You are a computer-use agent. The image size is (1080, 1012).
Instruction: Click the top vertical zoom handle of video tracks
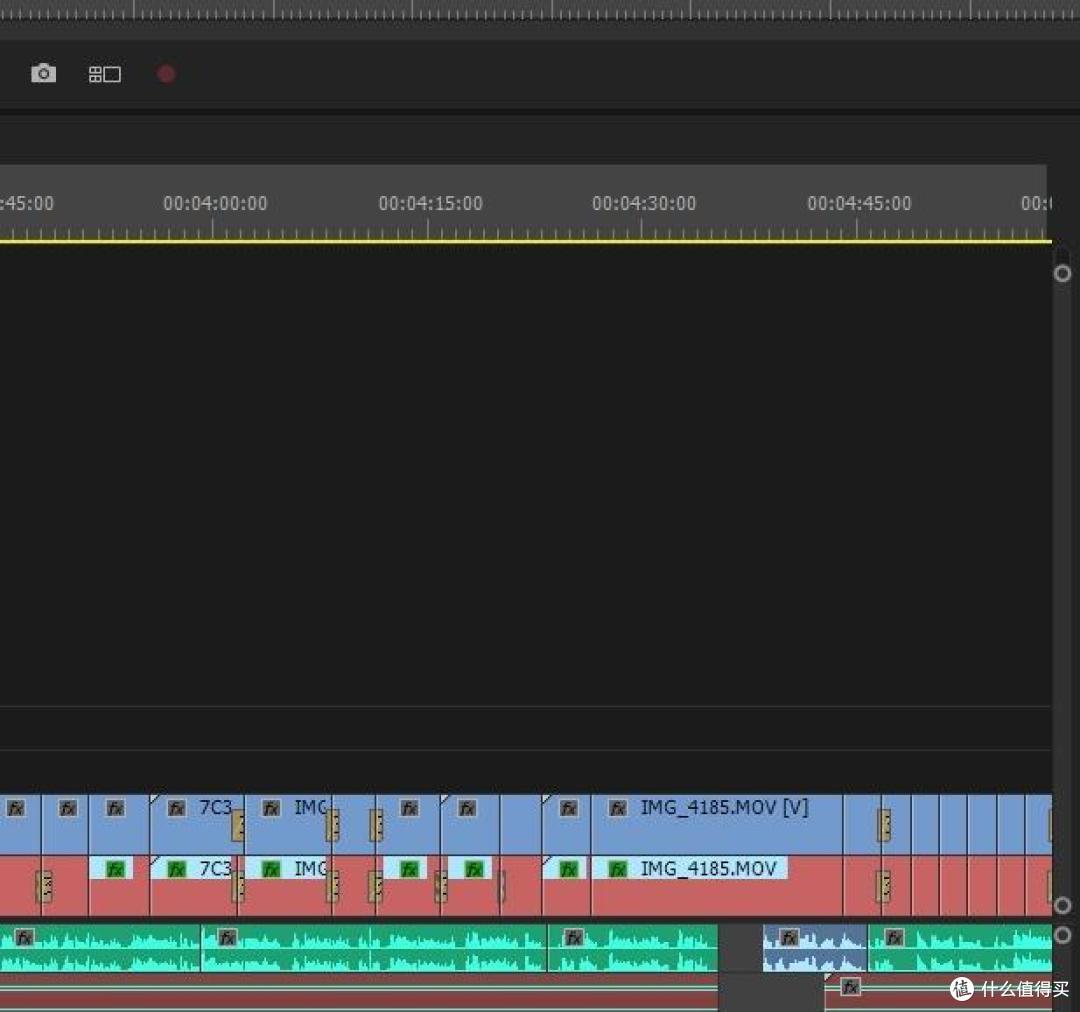pyautogui.click(x=1063, y=273)
